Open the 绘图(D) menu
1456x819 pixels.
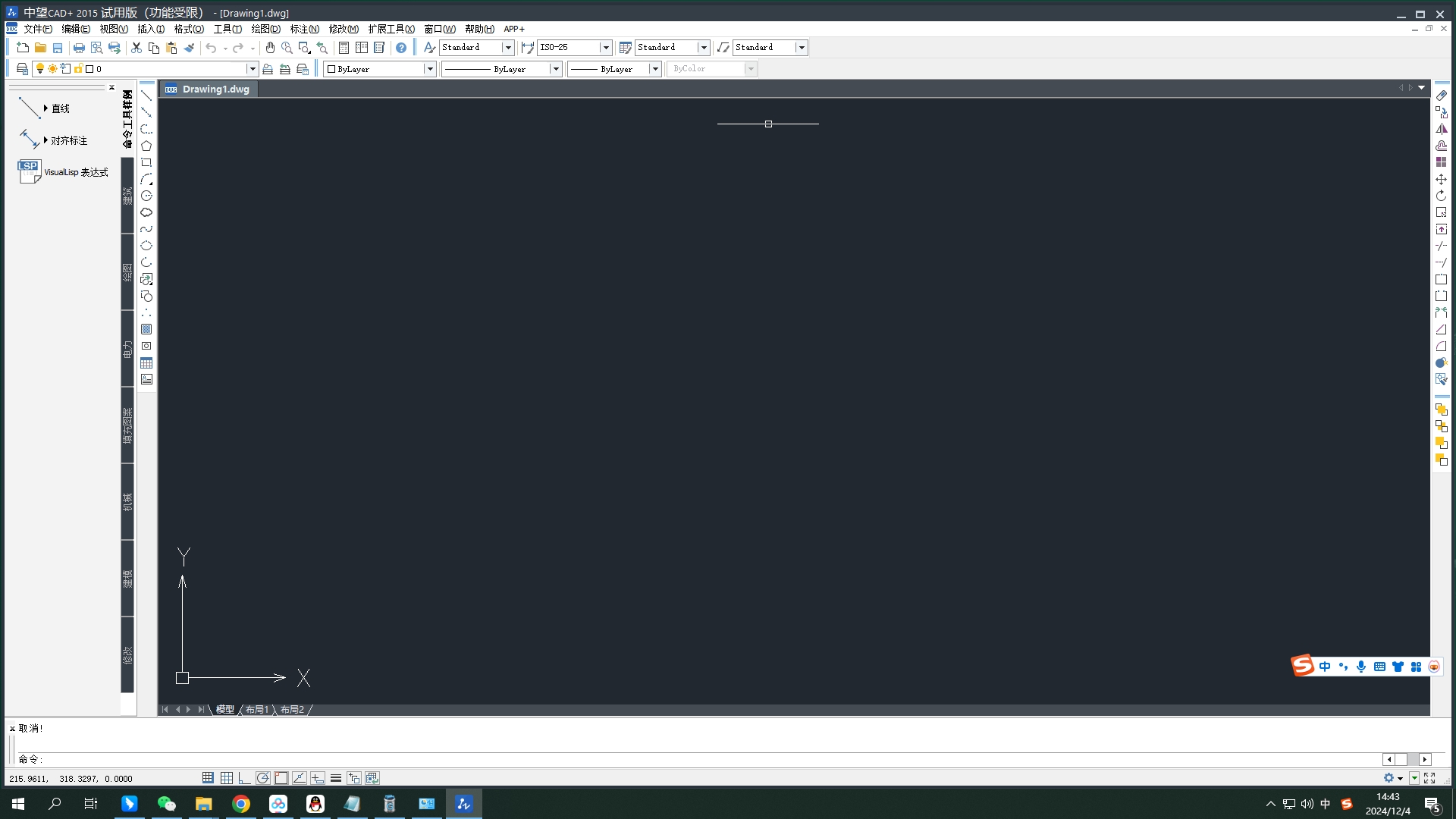[x=265, y=29]
